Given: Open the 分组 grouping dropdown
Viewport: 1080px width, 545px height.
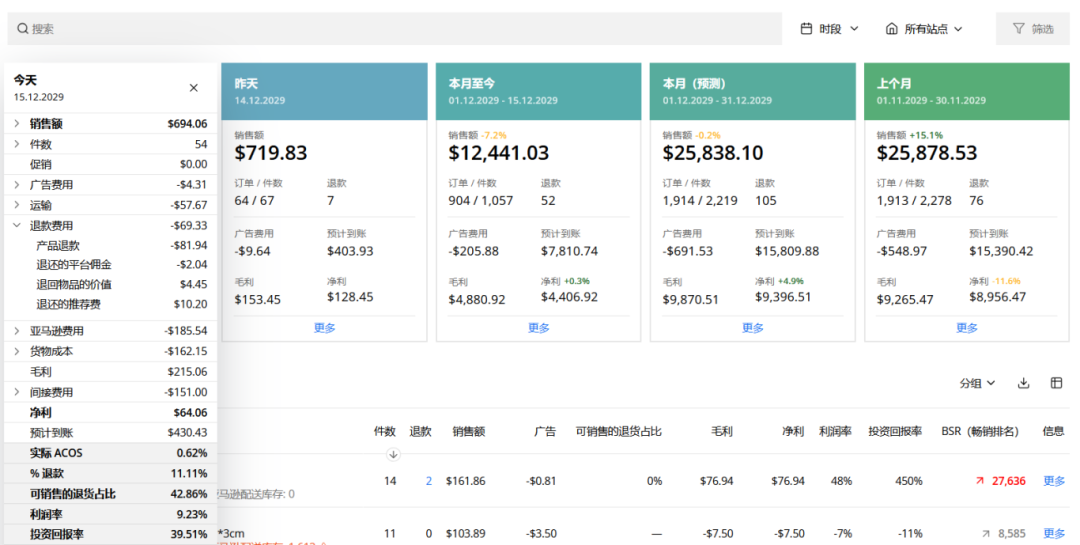Looking at the screenshot, I should (977, 383).
